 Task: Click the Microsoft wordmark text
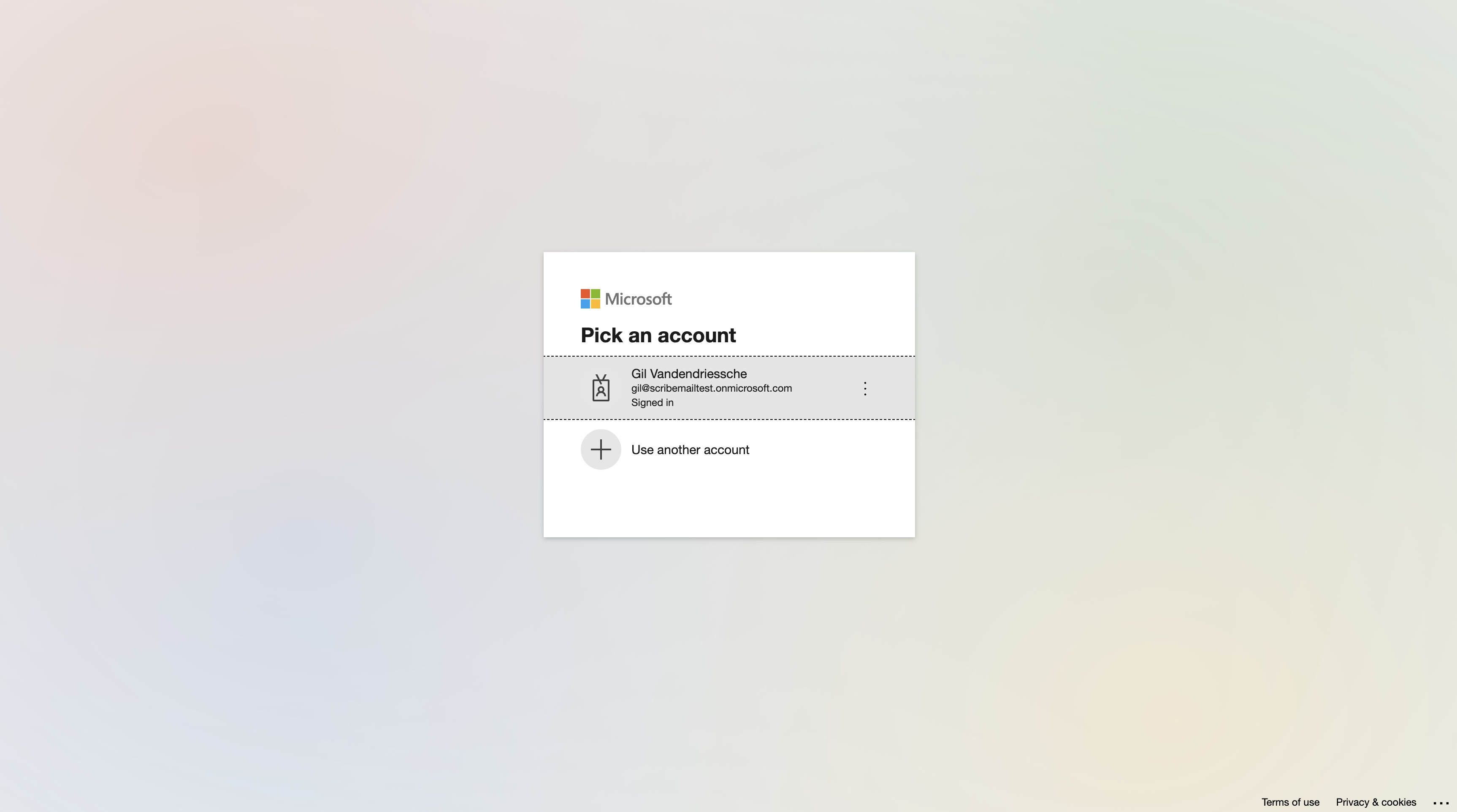[638, 299]
